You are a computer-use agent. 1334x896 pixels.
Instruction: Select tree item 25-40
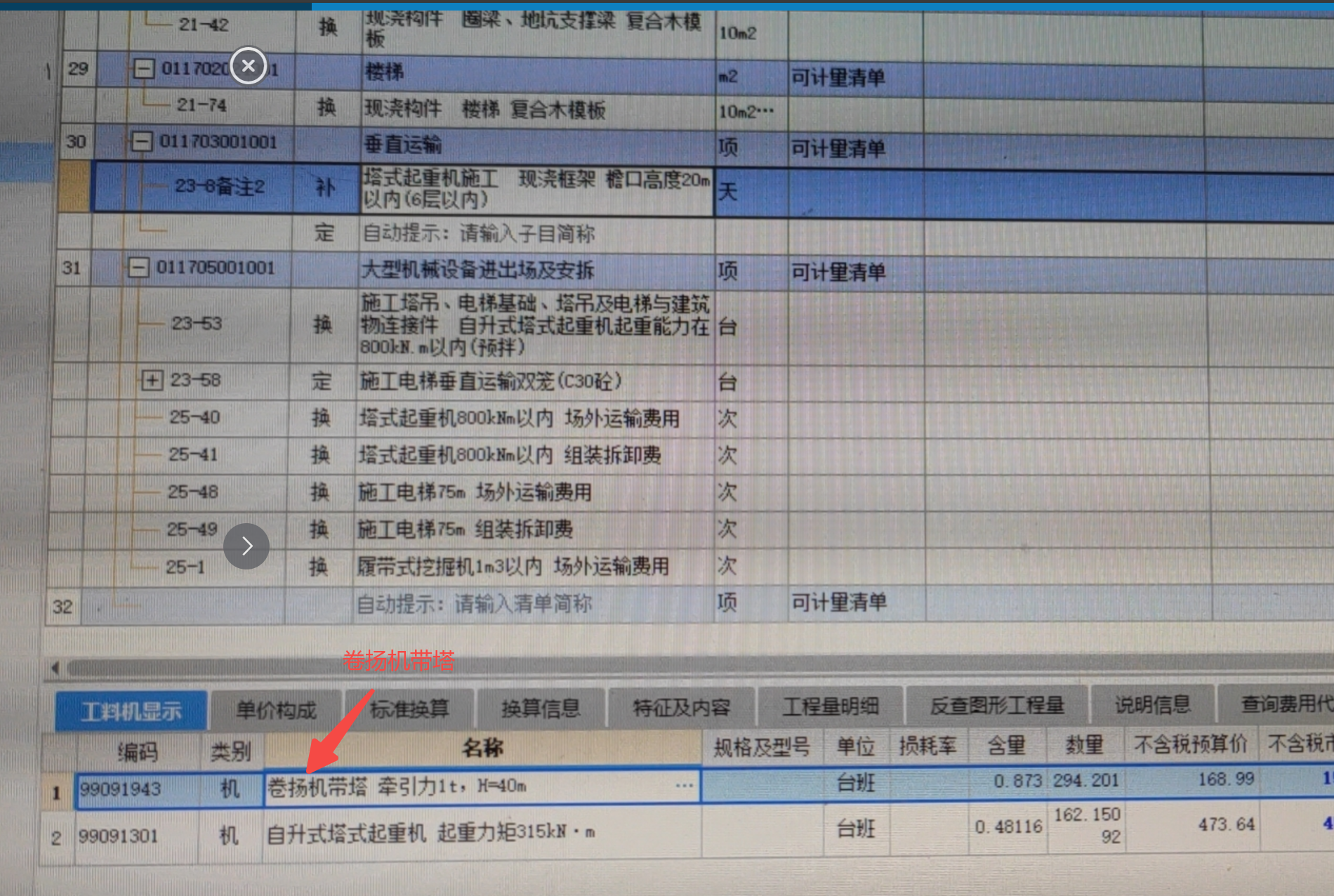click(x=194, y=417)
